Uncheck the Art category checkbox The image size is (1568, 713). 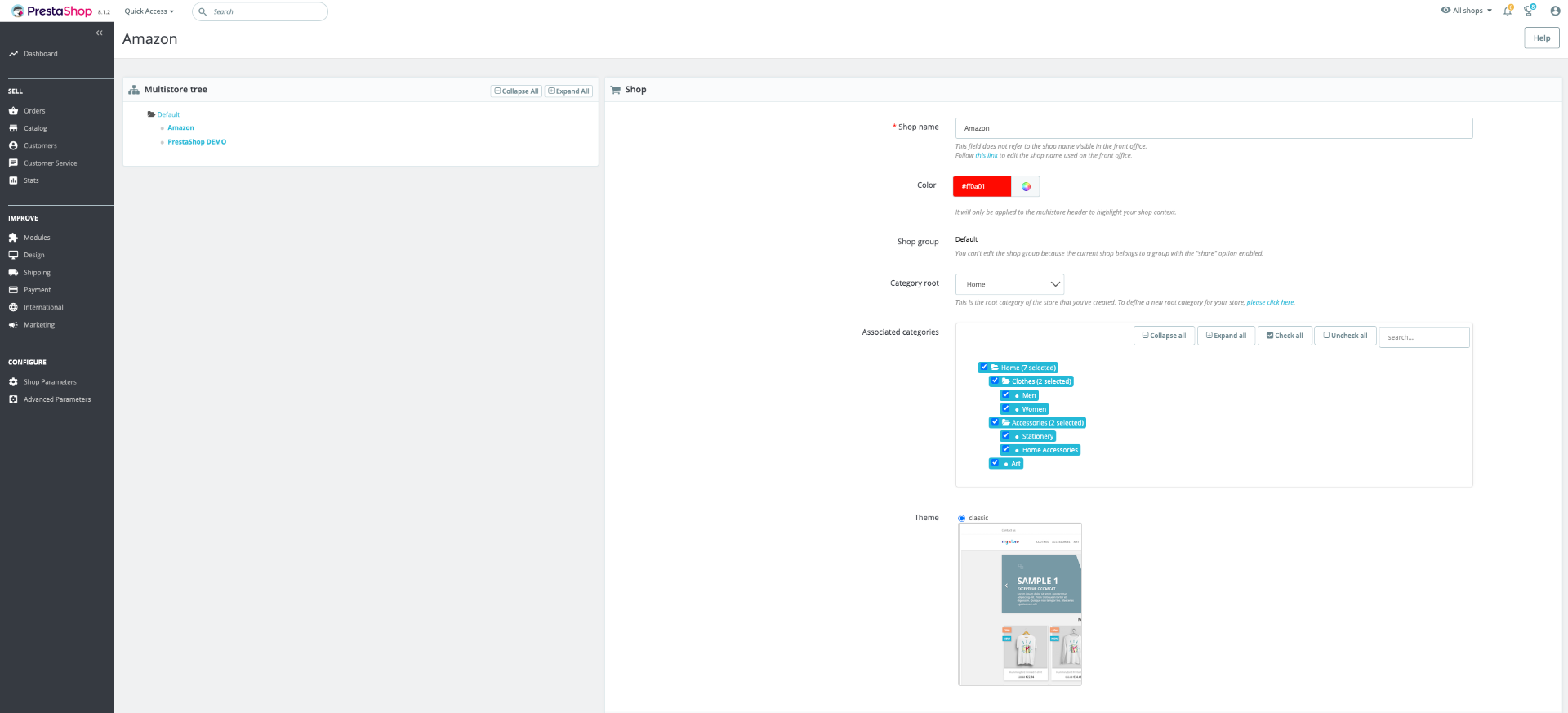click(x=995, y=463)
